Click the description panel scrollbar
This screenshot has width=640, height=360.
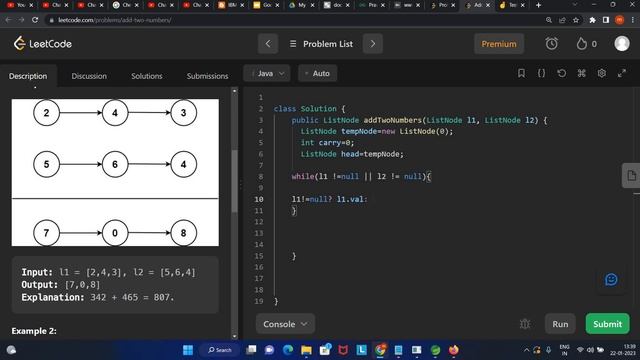[x=234, y=181]
